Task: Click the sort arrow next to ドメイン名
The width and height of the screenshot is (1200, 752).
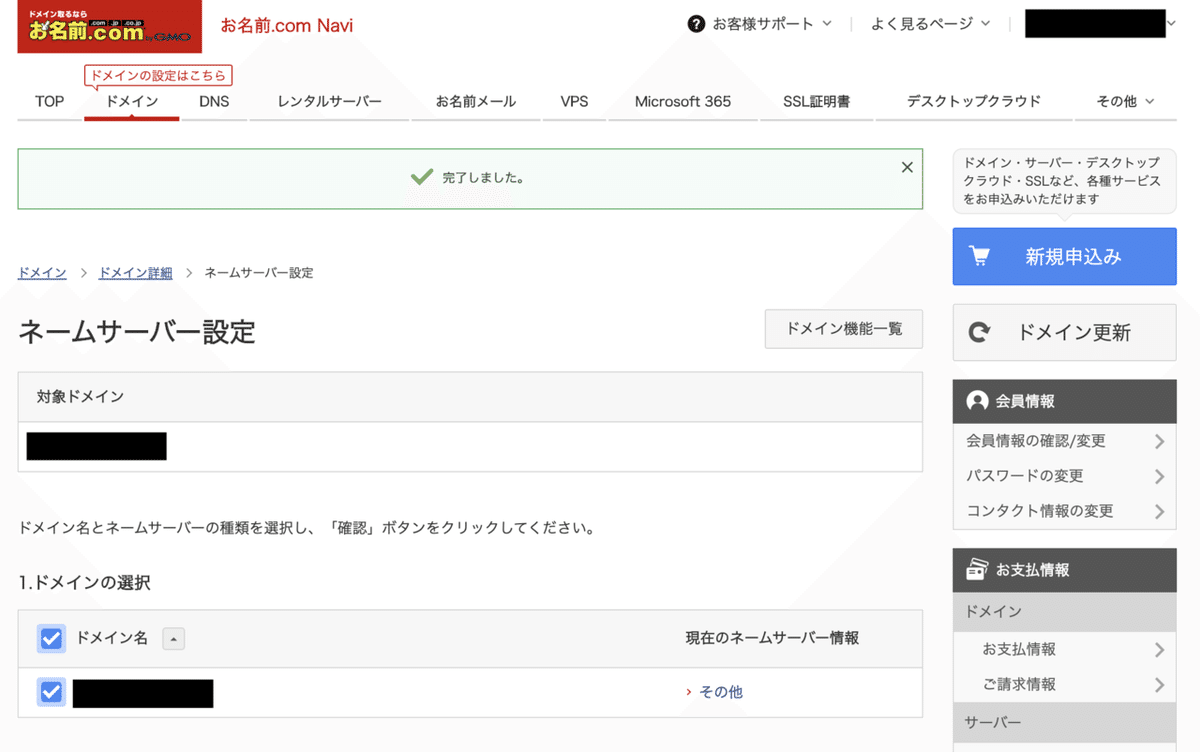Action: pos(173,638)
